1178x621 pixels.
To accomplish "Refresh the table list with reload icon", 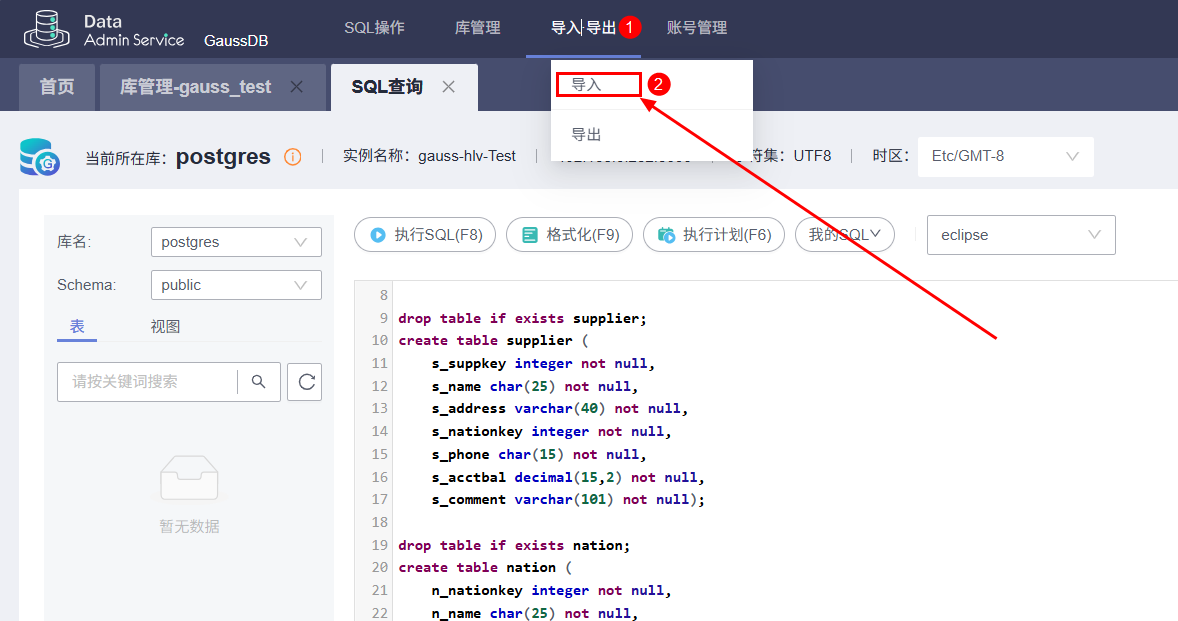I will pyautogui.click(x=305, y=381).
